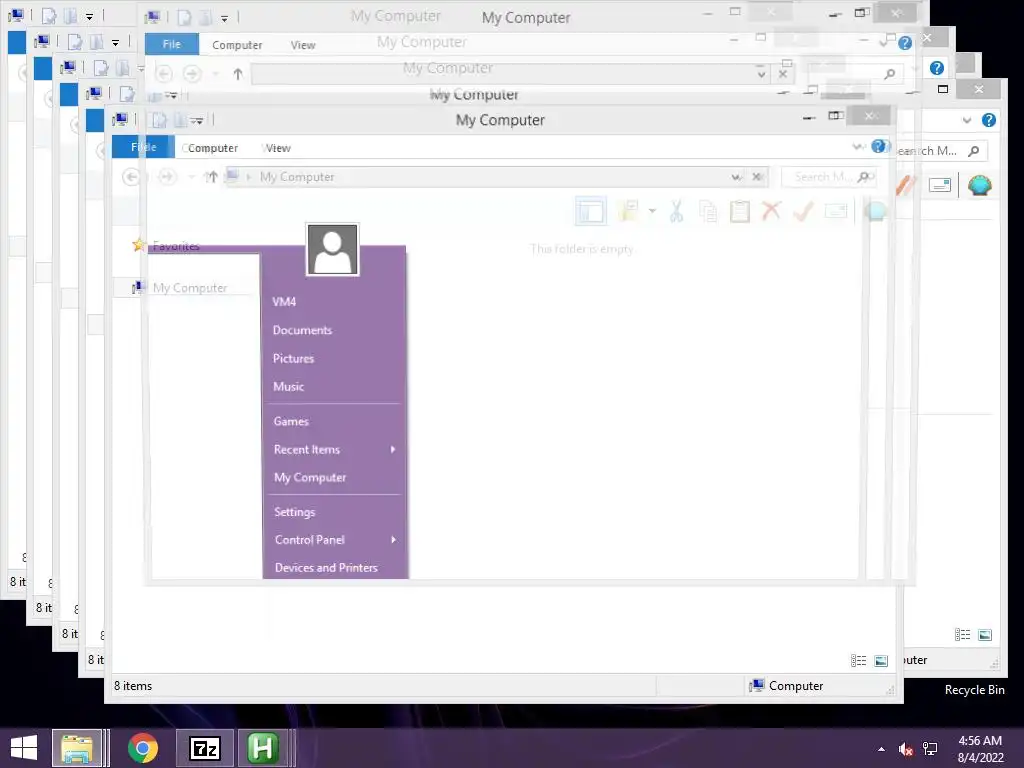This screenshot has width=1024, height=768.
Task: Click the Copy toolbar icon
Action: click(x=708, y=211)
